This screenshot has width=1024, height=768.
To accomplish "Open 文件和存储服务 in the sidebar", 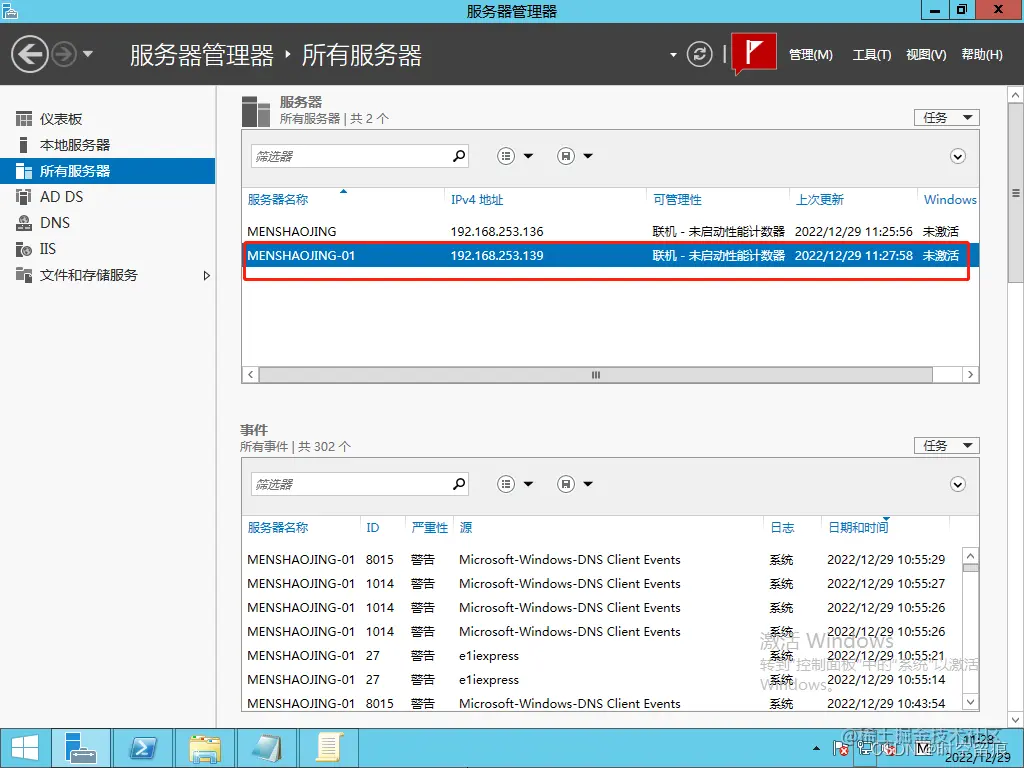I will click(108, 275).
